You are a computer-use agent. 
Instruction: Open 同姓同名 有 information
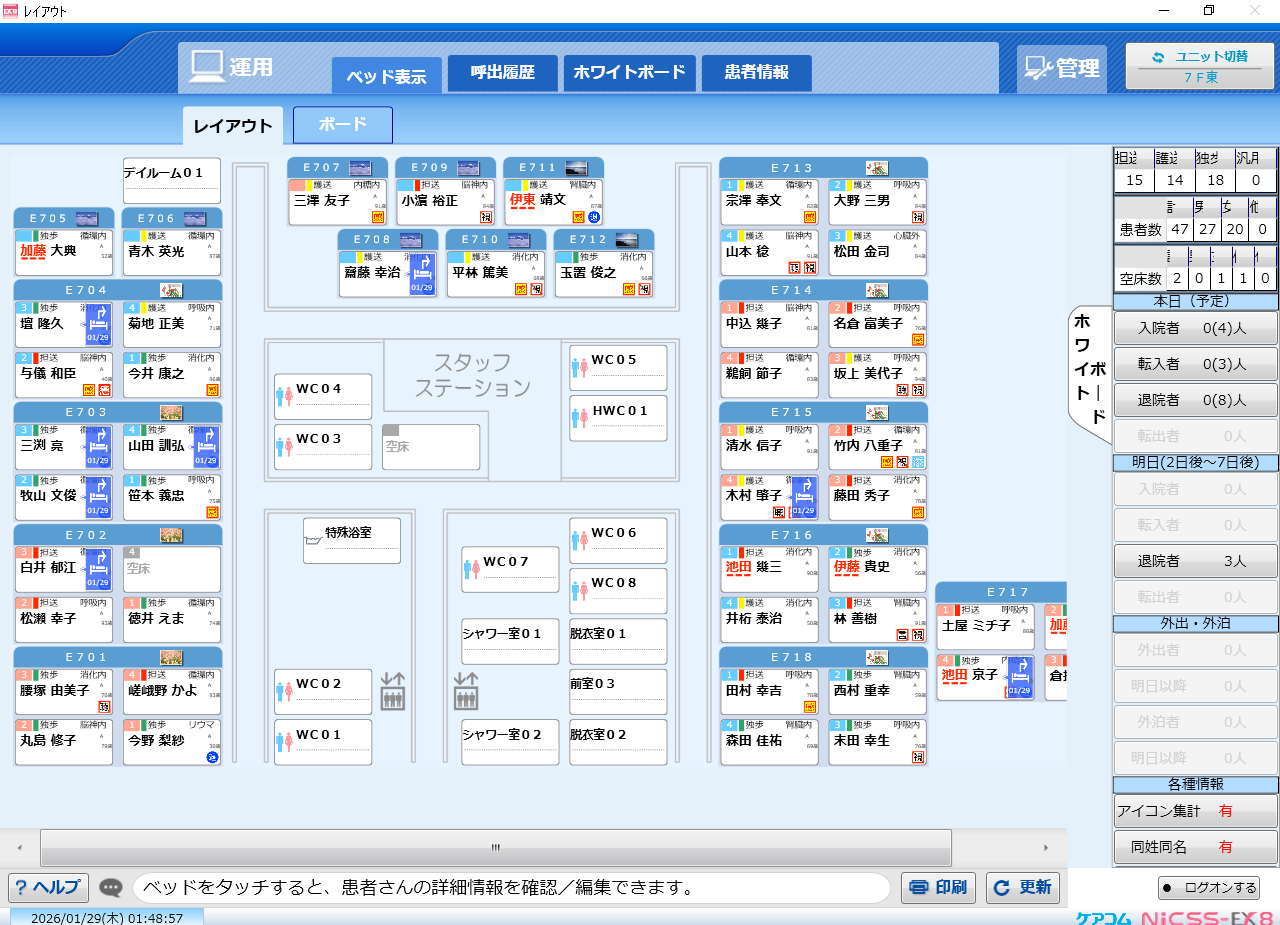point(1195,847)
